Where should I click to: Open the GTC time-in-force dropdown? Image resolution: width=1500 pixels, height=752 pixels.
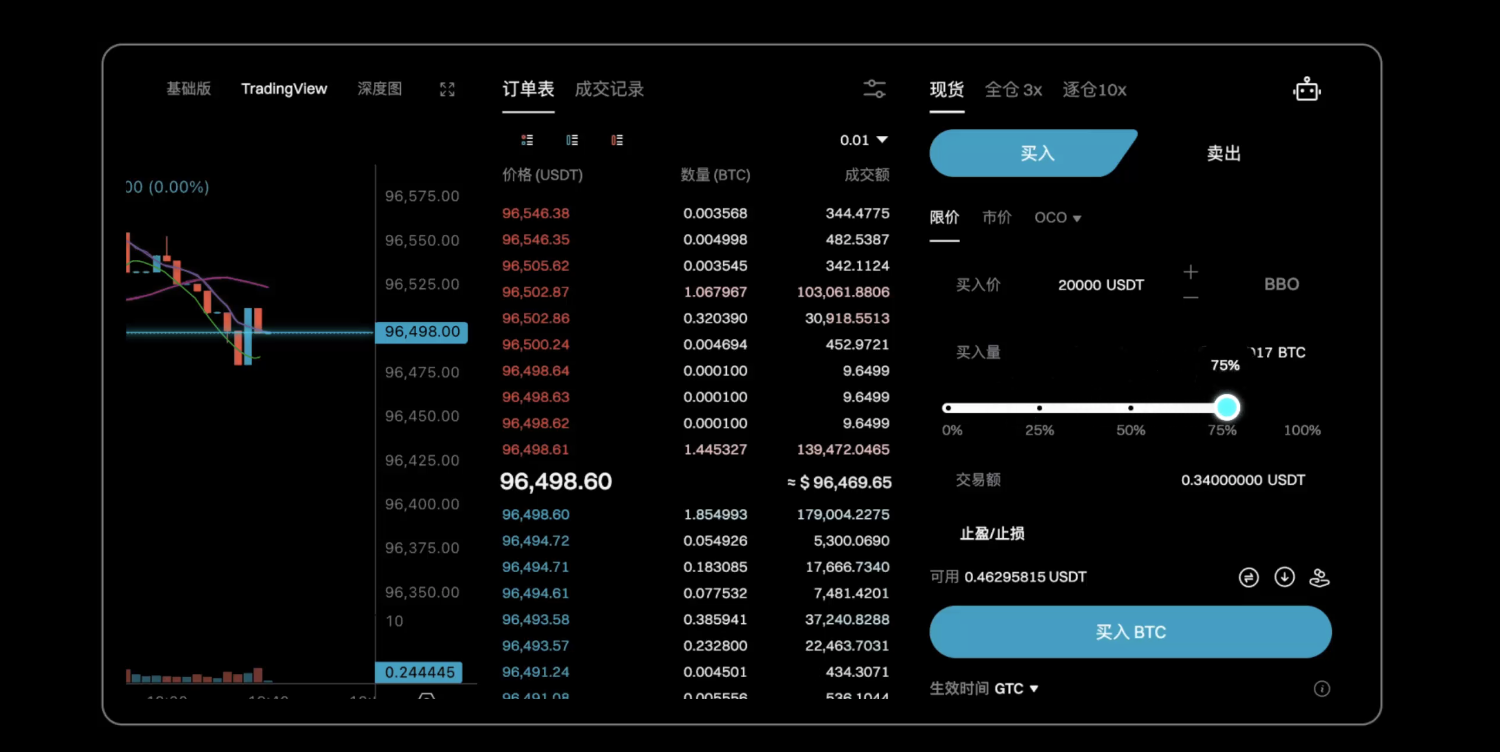(1017, 689)
